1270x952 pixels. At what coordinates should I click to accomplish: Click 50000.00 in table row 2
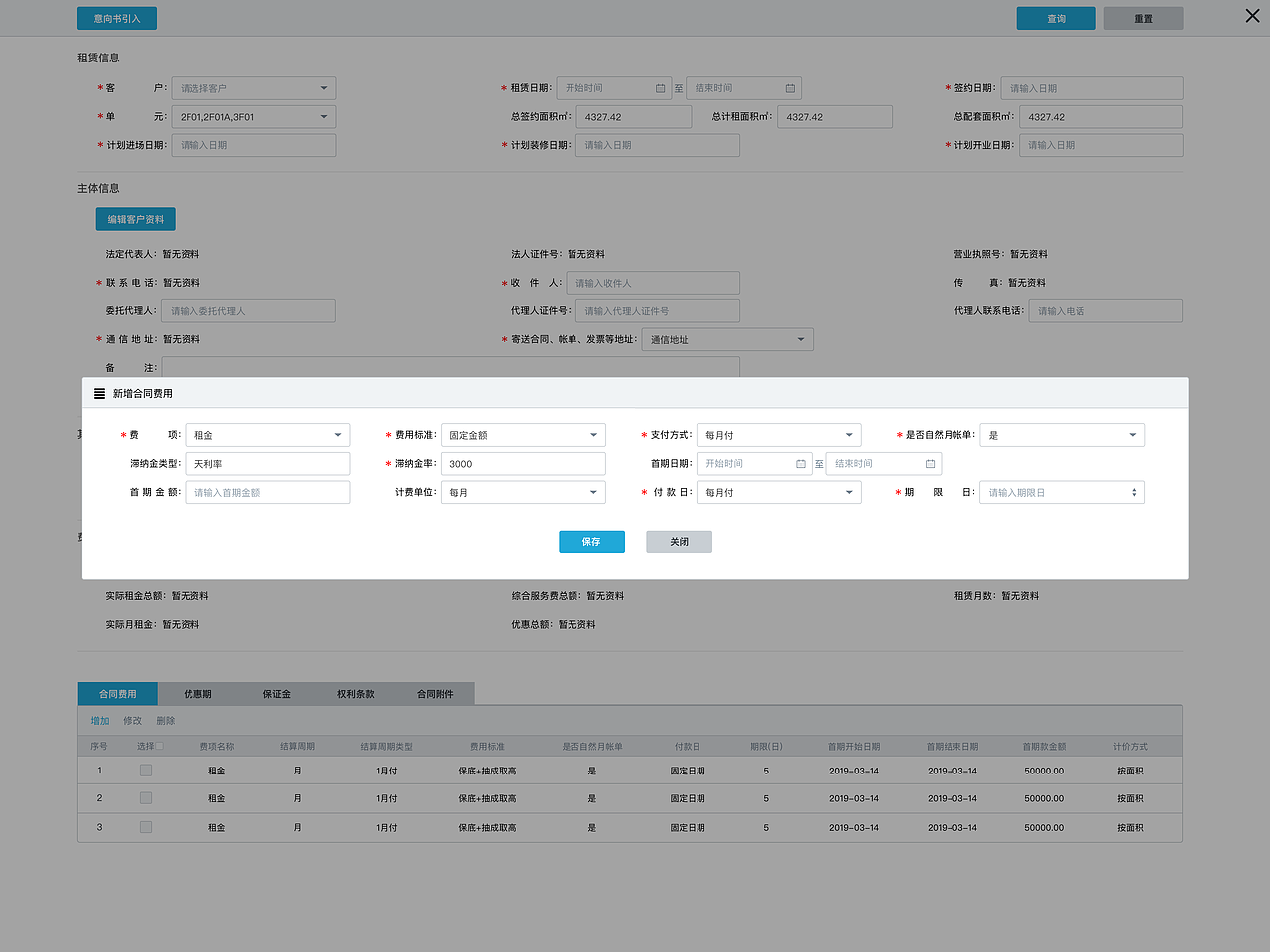coord(1044,798)
